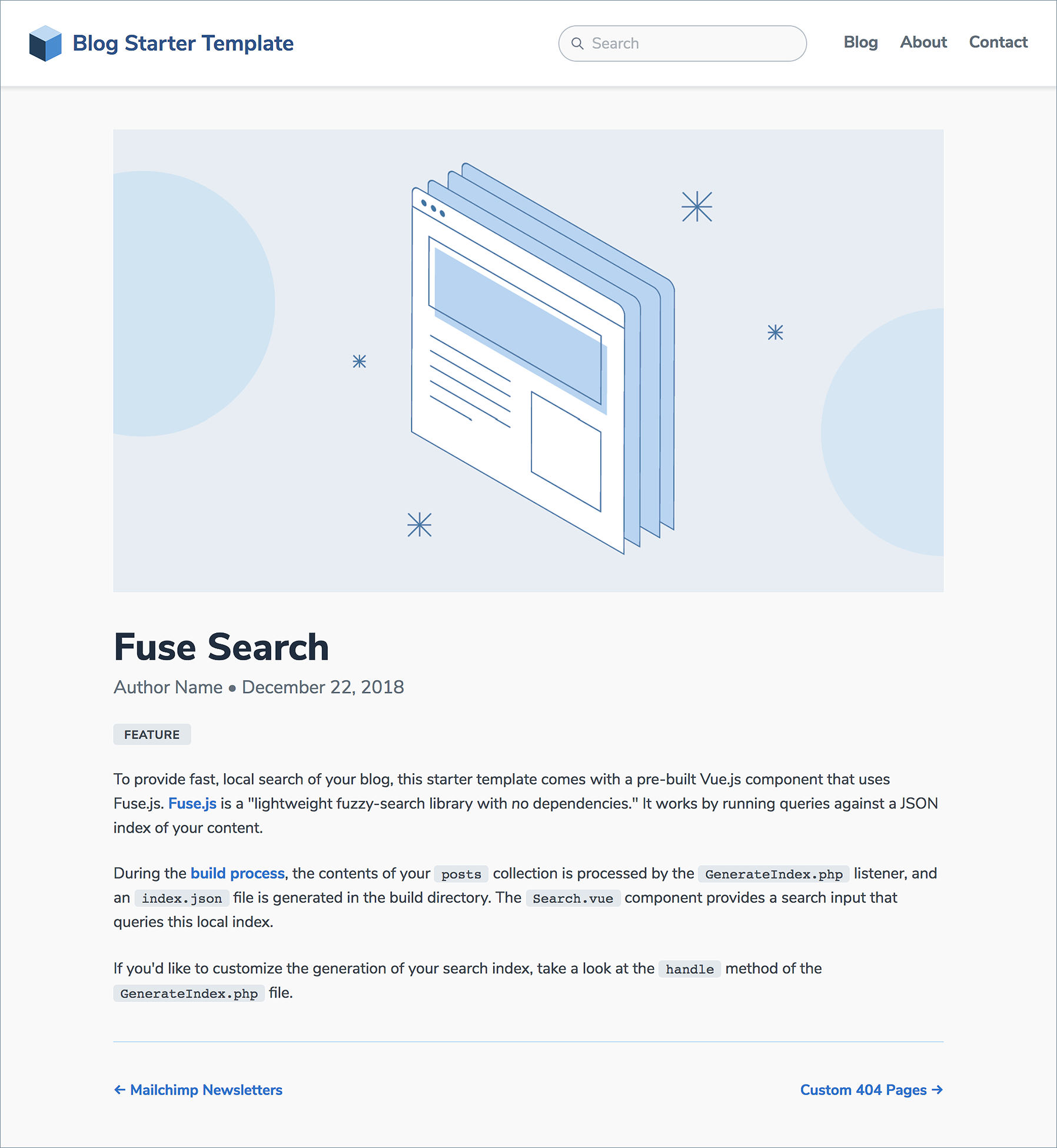1057x1148 pixels.
Task: Open the build process link
Action: (238, 873)
